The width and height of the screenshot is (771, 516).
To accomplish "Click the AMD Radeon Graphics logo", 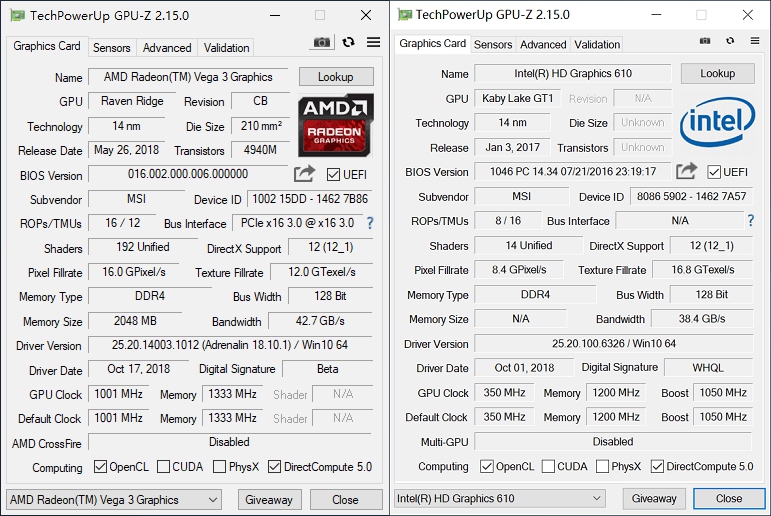I will coord(336,126).
